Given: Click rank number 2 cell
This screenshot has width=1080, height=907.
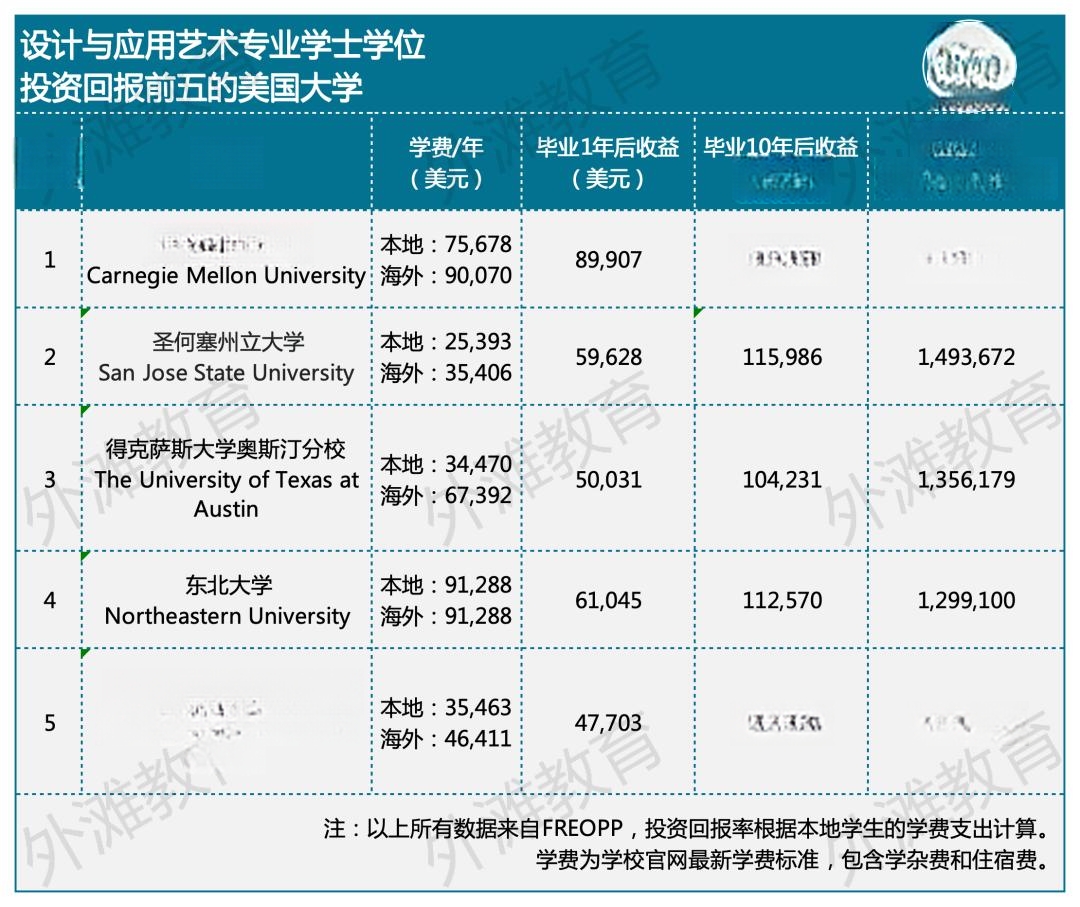Looking at the screenshot, I should pyautogui.click(x=50, y=357).
